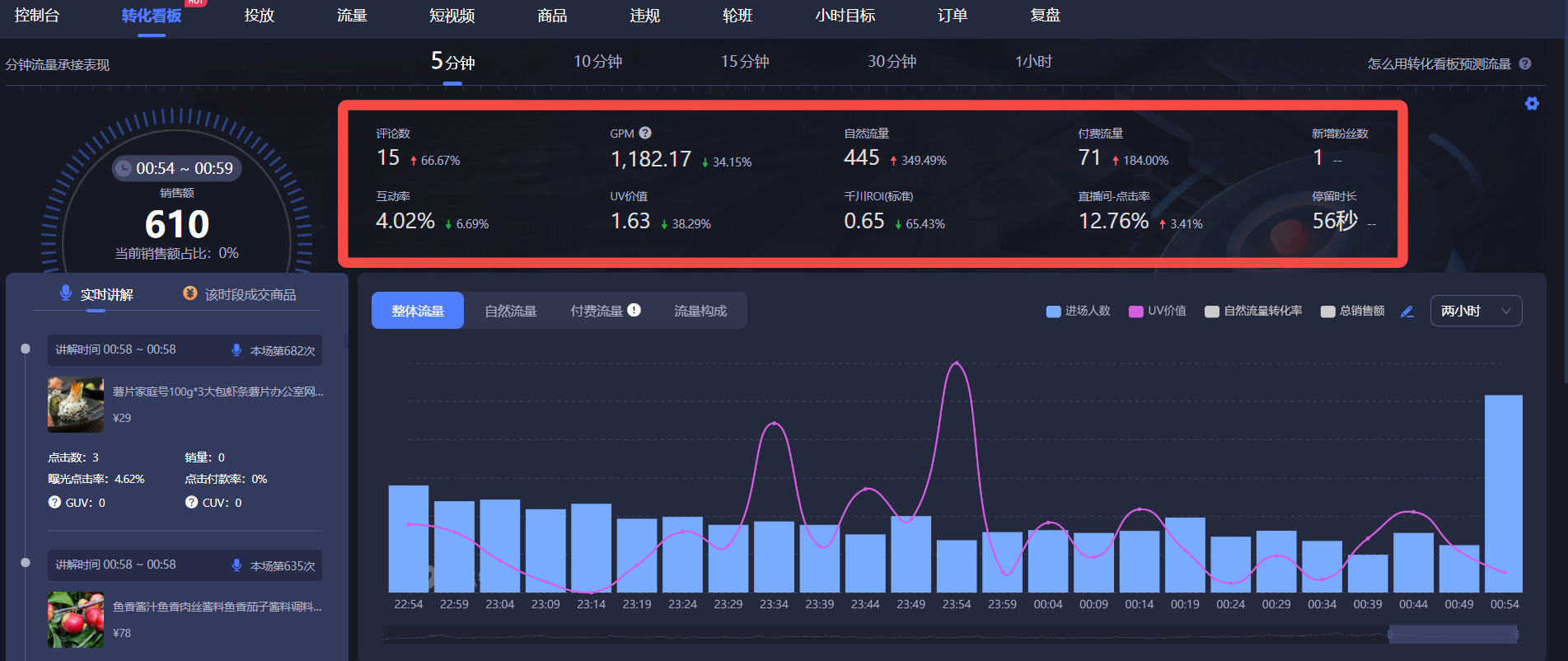
Task: Open the 投放 top menu
Action: [260, 15]
